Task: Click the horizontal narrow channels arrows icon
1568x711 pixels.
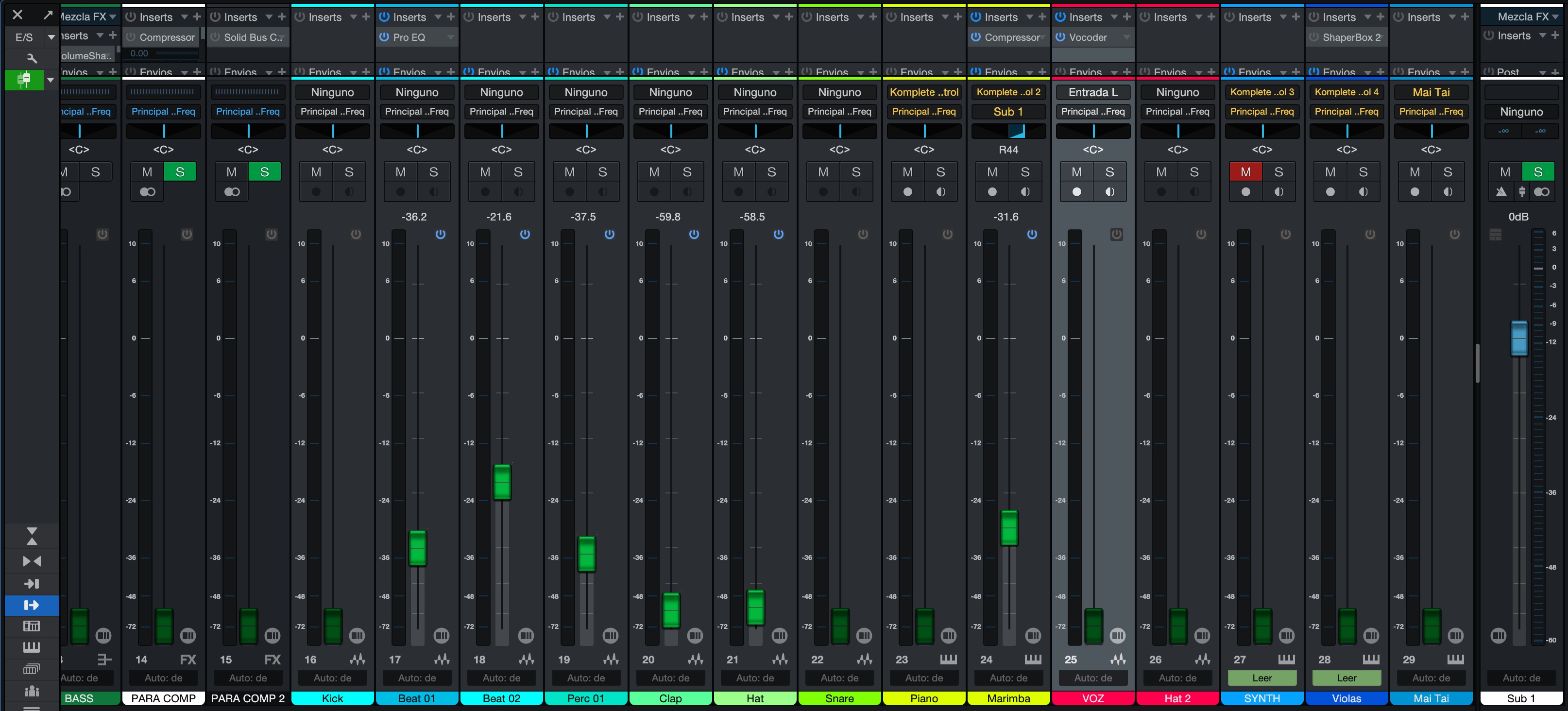Action: pyautogui.click(x=32, y=561)
